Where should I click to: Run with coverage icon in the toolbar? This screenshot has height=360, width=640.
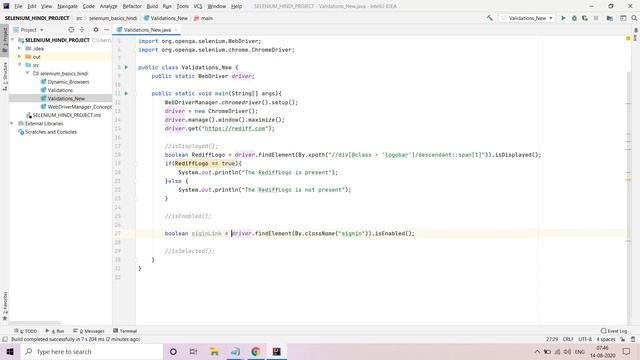pos(585,18)
